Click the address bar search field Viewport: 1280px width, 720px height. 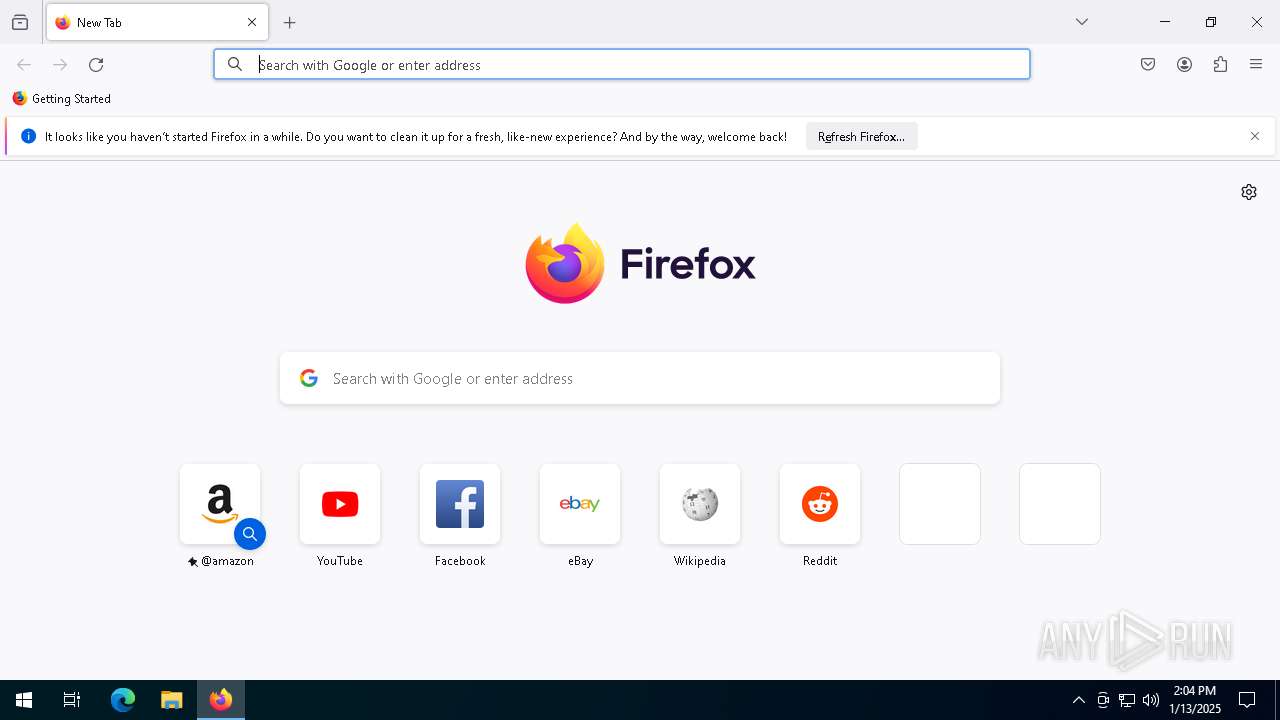tap(622, 64)
